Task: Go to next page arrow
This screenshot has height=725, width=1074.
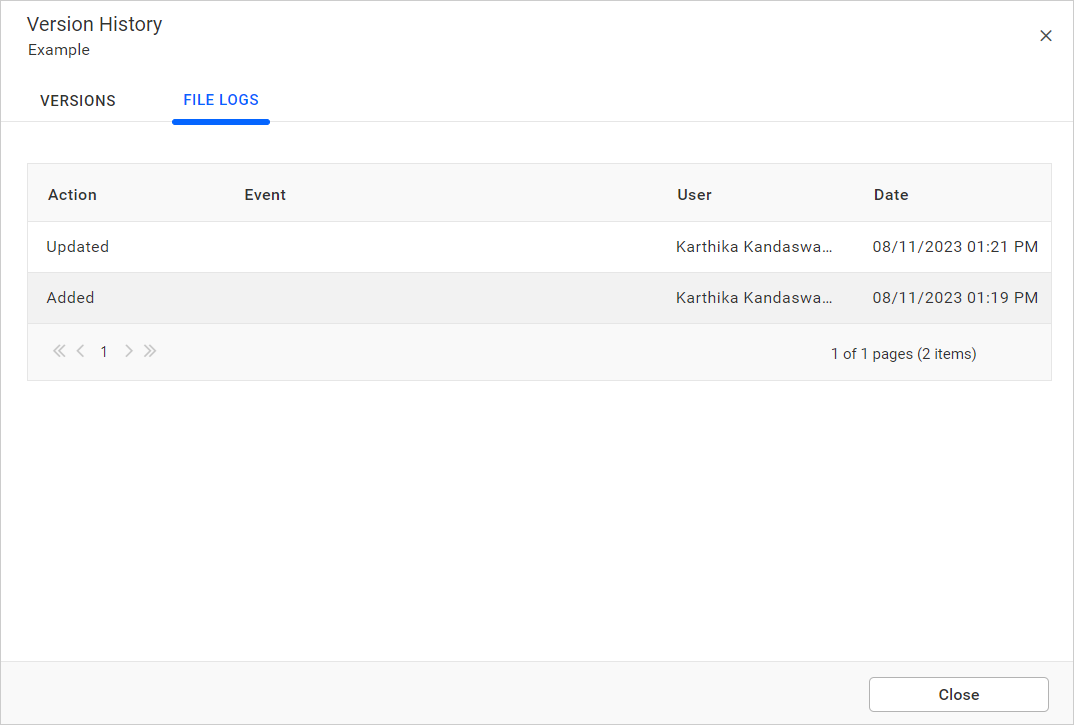Action: (x=128, y=352)
